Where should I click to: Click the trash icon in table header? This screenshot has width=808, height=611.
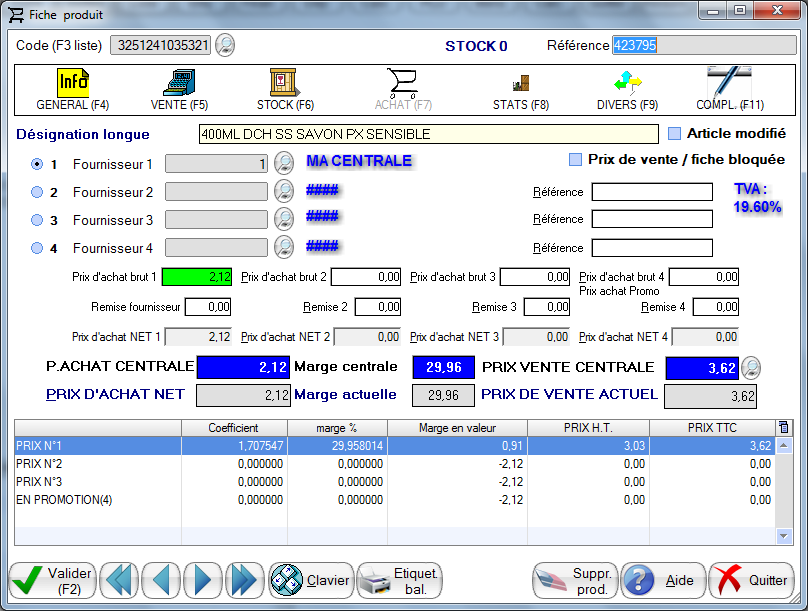coord(783,428)
